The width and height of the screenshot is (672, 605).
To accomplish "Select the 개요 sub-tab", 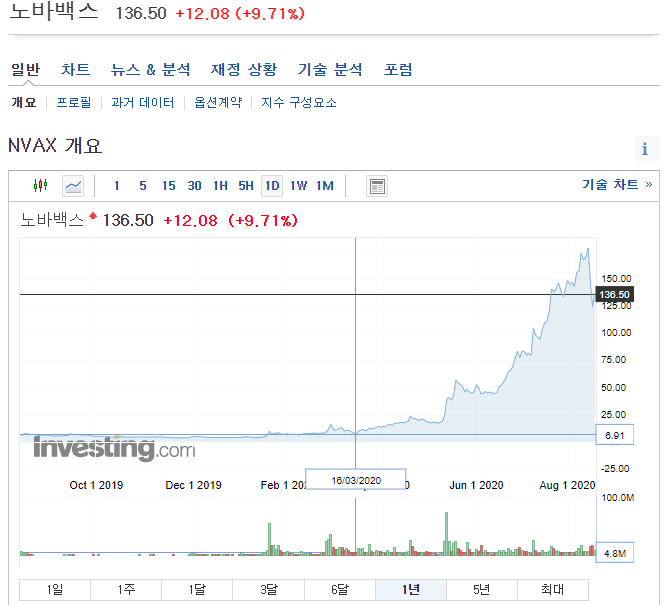I will [24, 102].
